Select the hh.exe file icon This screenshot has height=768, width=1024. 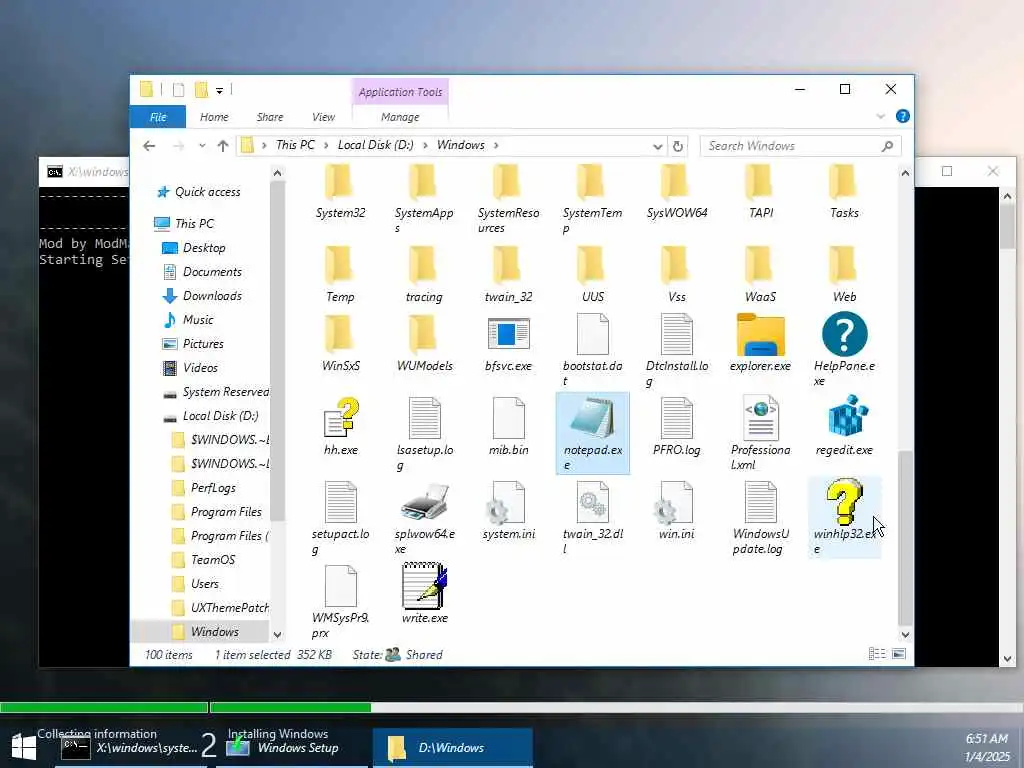[x=341, y=418]
